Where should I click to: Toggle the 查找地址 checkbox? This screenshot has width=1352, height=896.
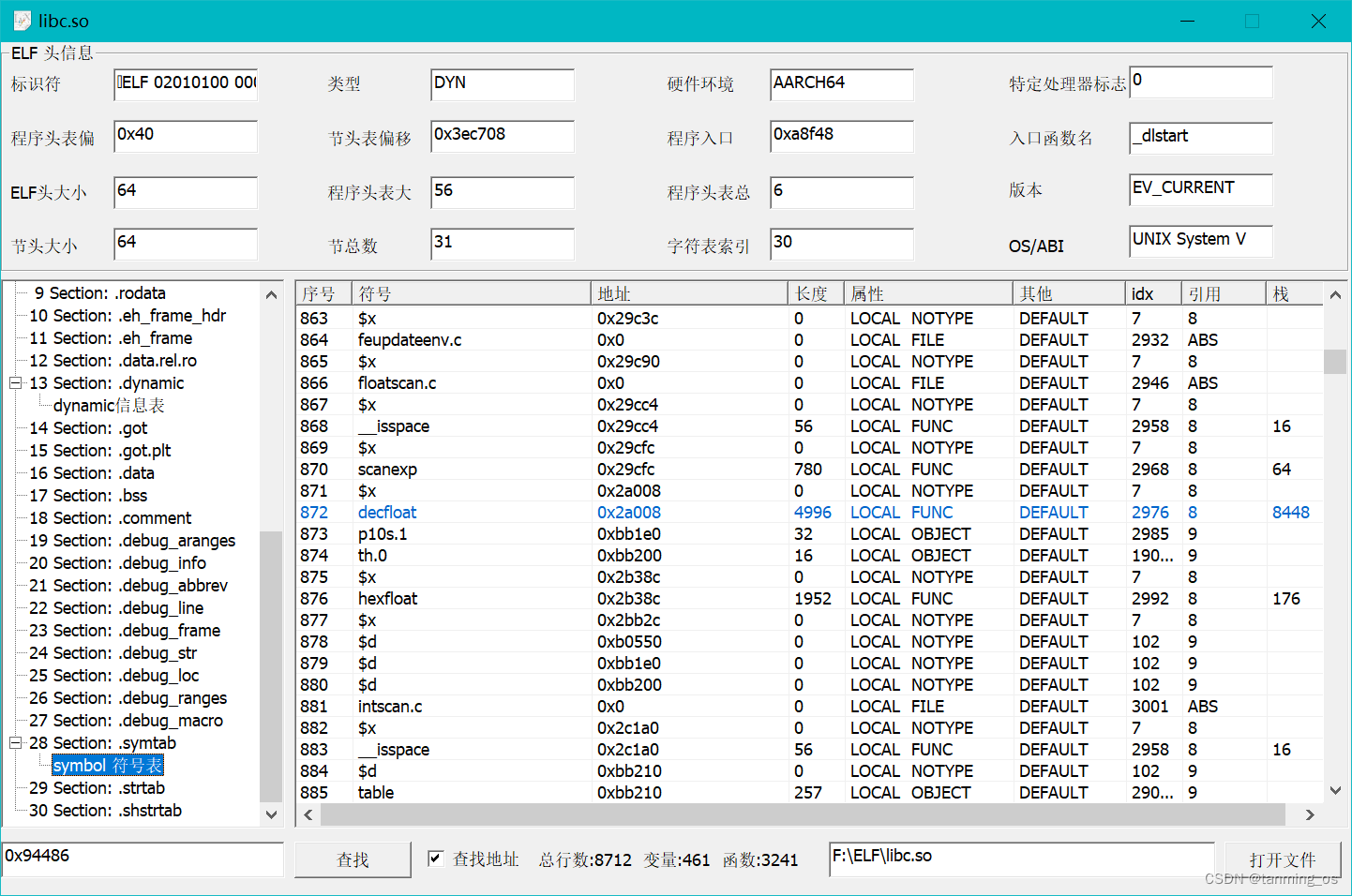pos(437,859)
